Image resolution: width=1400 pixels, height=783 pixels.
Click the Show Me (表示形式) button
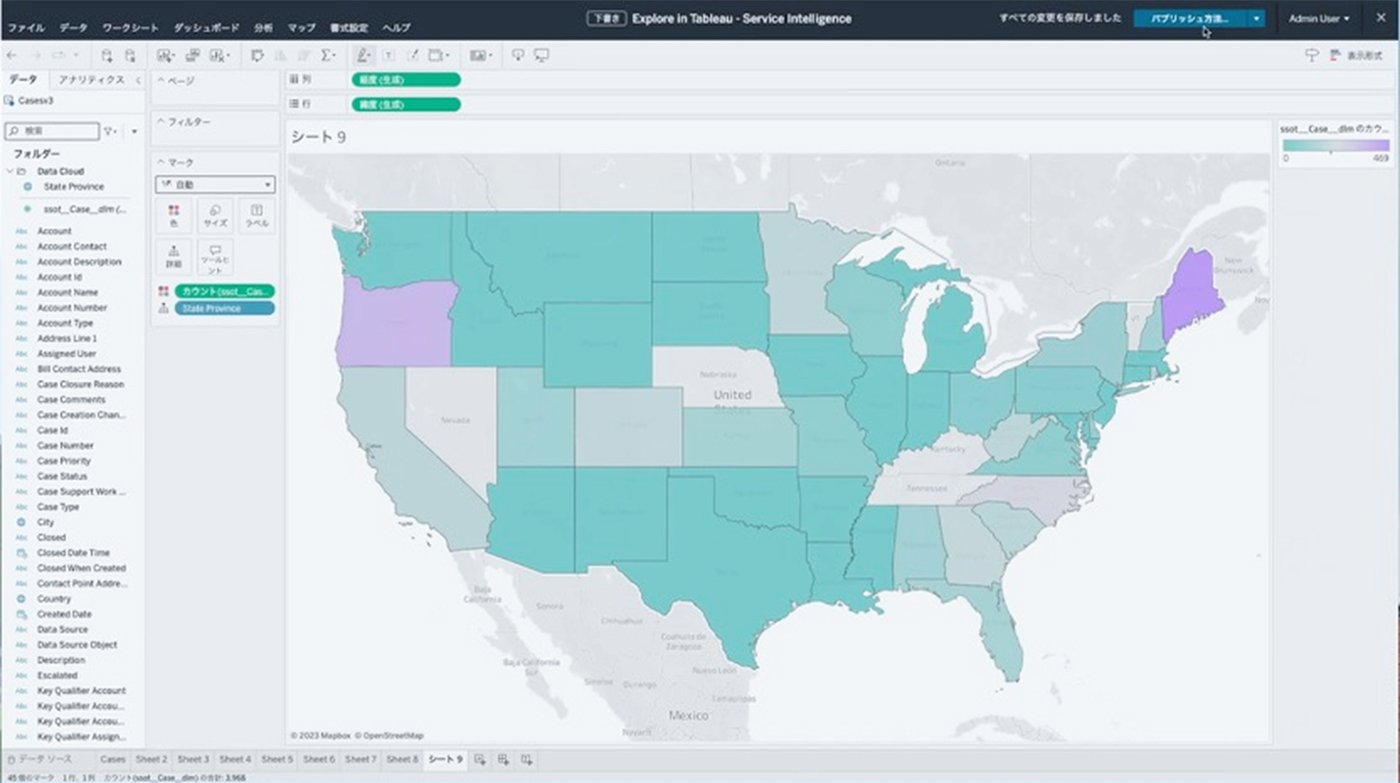[x=1356, y=56]
